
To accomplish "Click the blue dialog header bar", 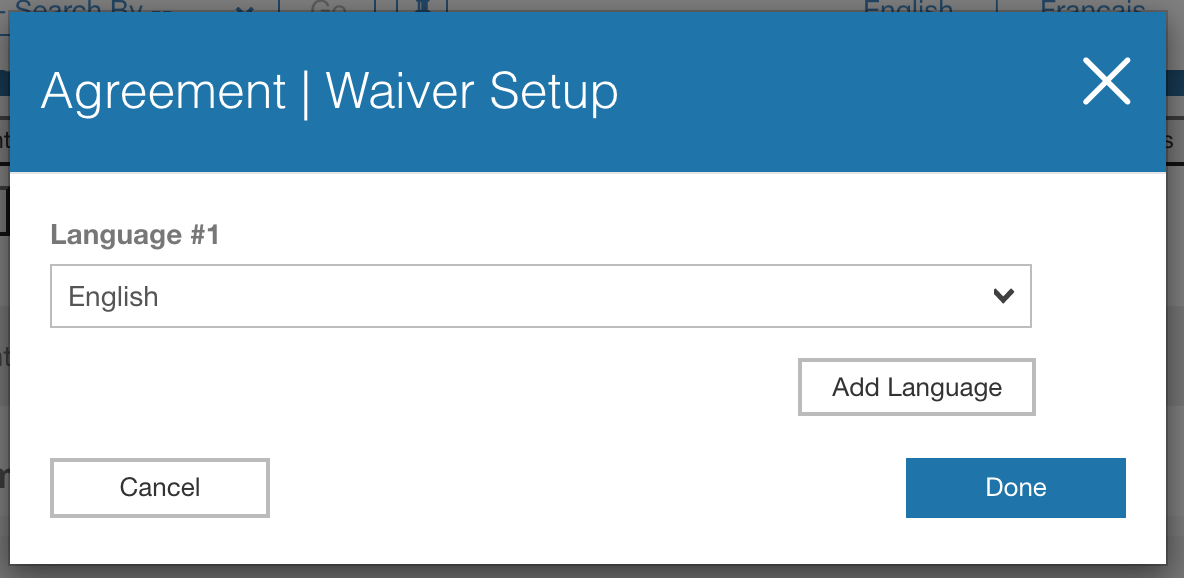I will point(587,91).
